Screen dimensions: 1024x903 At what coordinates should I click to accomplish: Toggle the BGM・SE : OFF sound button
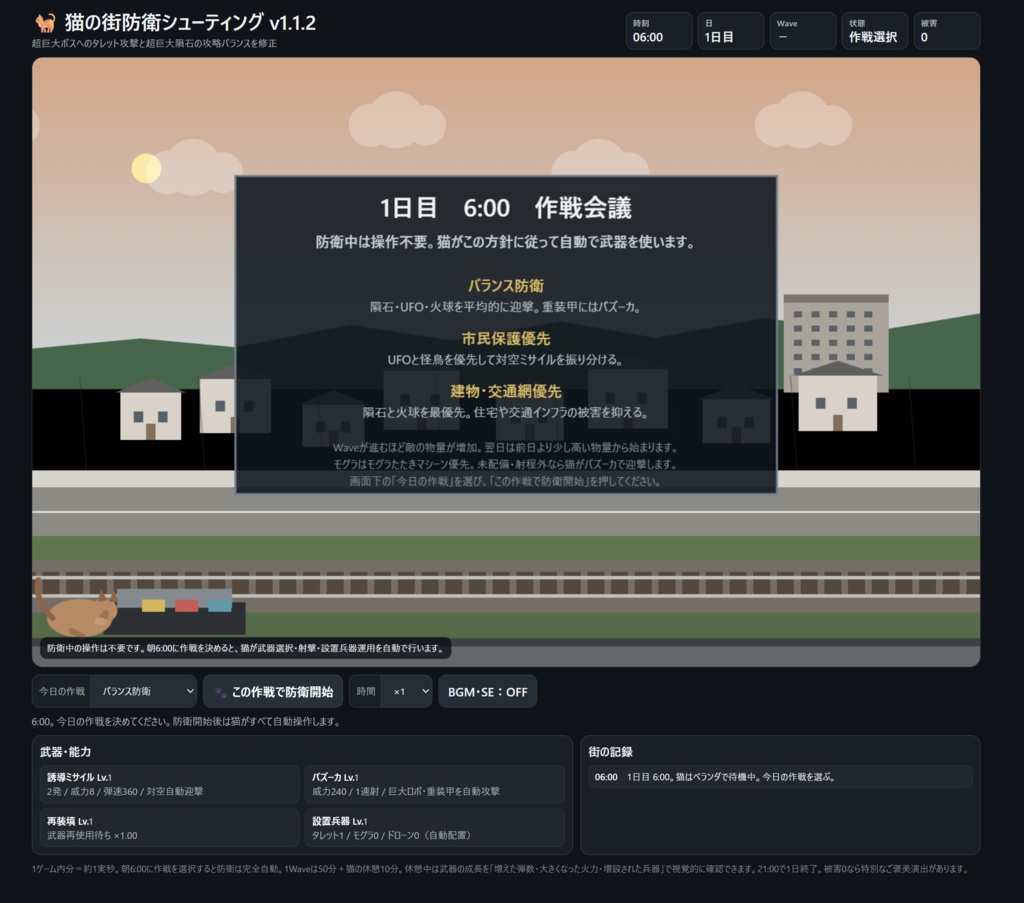coord(487,691)
